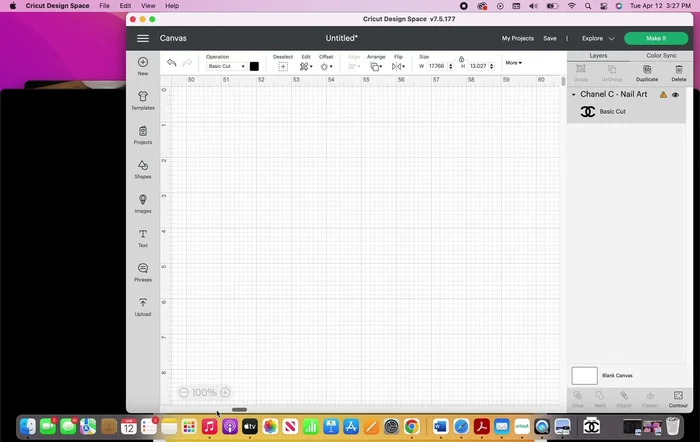The image size is (700, 442).
Task: Click the canvas horizontal scrollbar thumb
Action: click(239, 409)
